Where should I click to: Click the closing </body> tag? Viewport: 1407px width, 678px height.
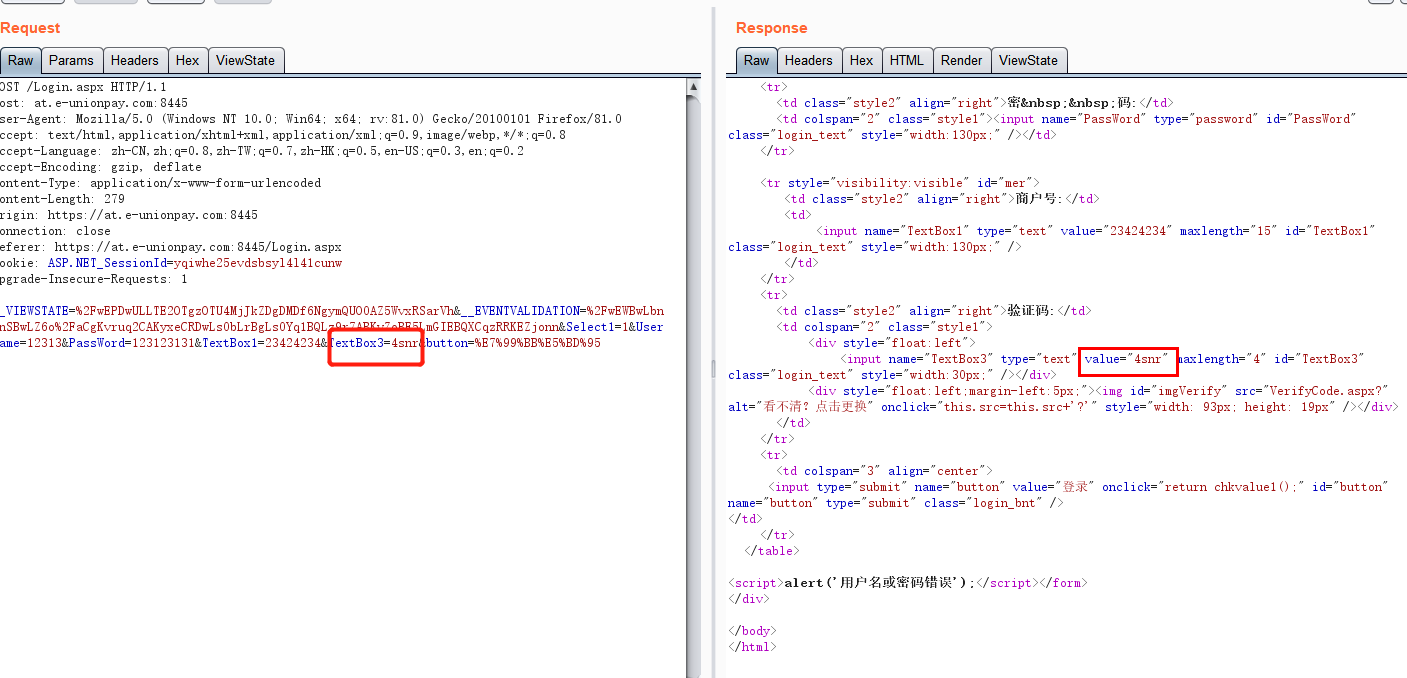(752, 631)
